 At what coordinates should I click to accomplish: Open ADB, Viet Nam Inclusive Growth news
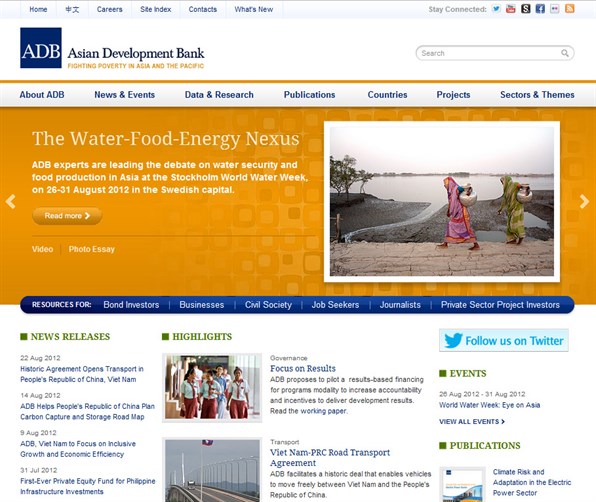click(78, 449)
